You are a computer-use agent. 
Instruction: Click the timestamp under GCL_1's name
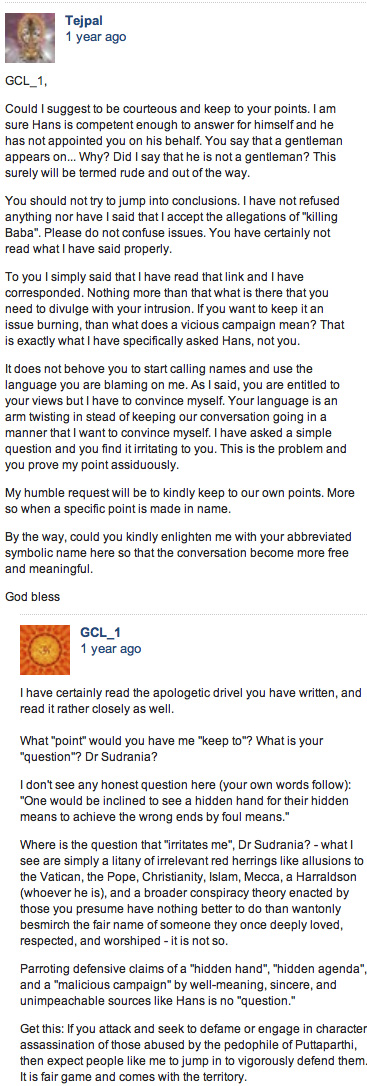point(111,649)
